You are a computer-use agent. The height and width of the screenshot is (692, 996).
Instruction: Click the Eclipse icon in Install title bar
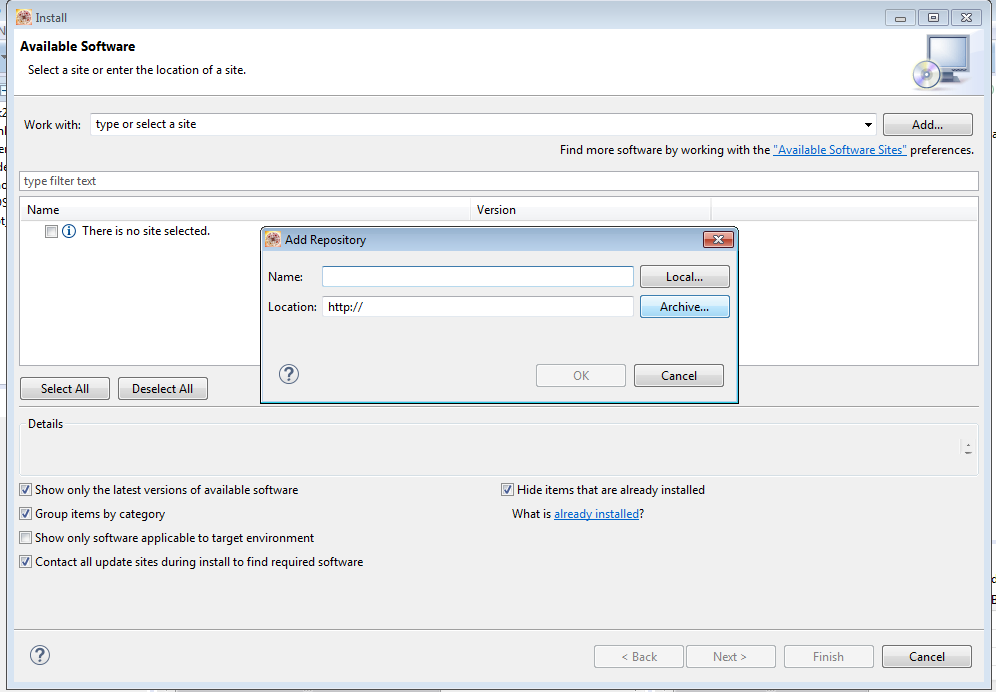tap(23, 17)
